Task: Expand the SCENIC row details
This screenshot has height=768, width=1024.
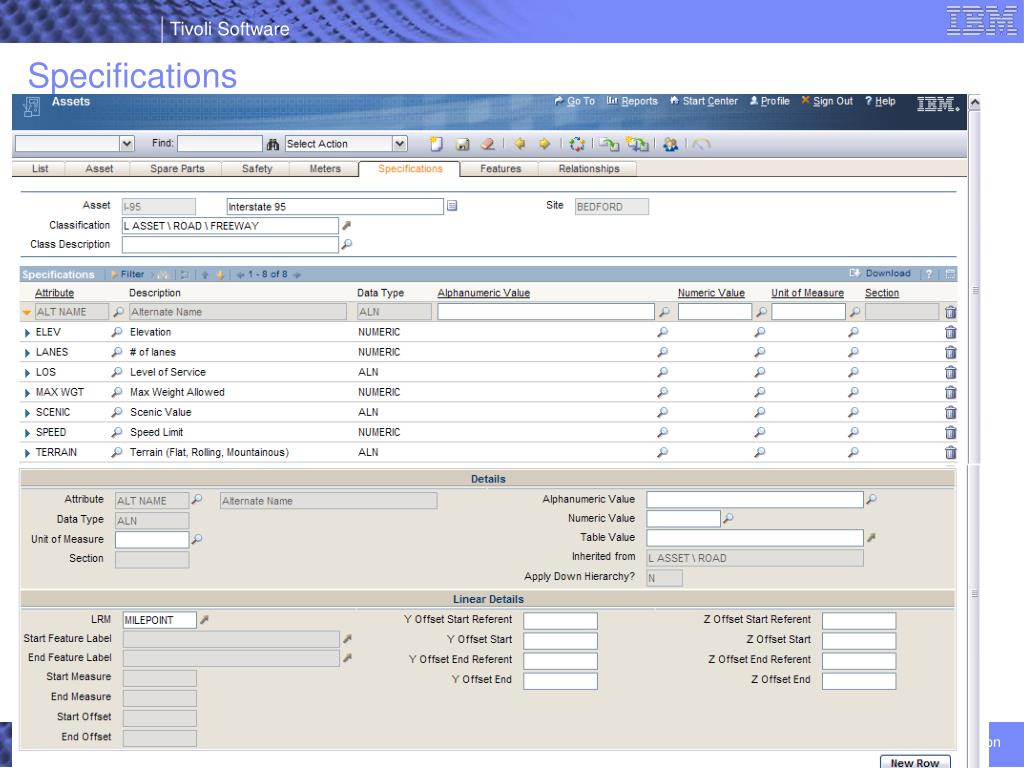Action: click(27, 413)
